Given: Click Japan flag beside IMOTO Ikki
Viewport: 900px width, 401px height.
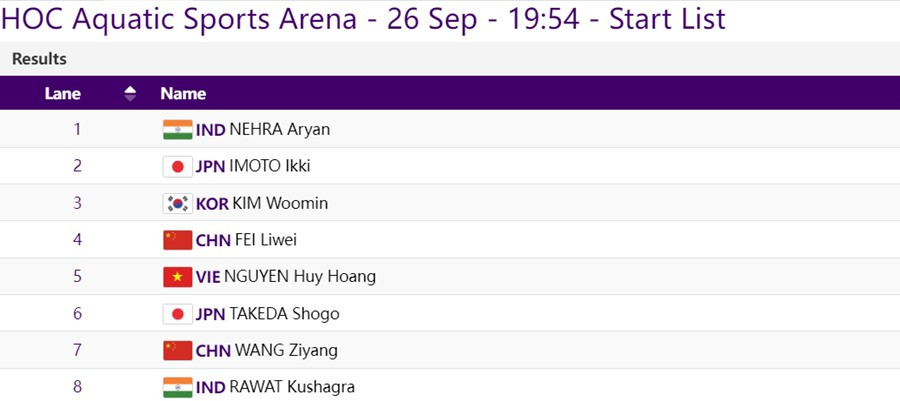Looking at the screenshot, I should point(177,166).
